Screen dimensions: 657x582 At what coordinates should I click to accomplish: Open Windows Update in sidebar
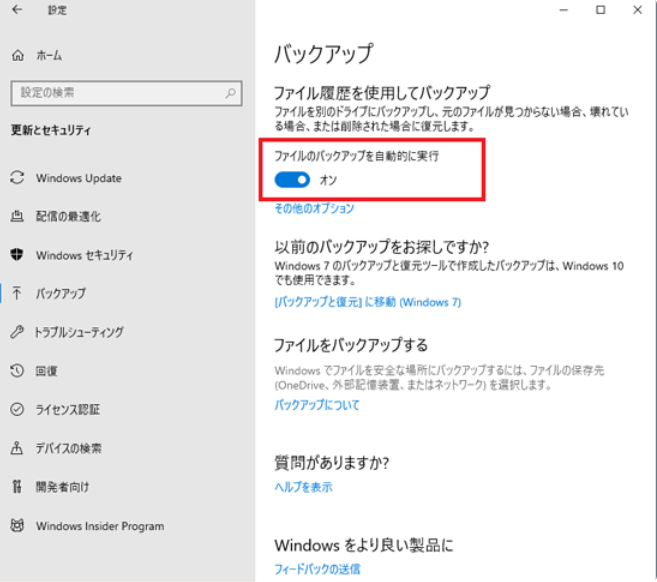click(79, 178)
